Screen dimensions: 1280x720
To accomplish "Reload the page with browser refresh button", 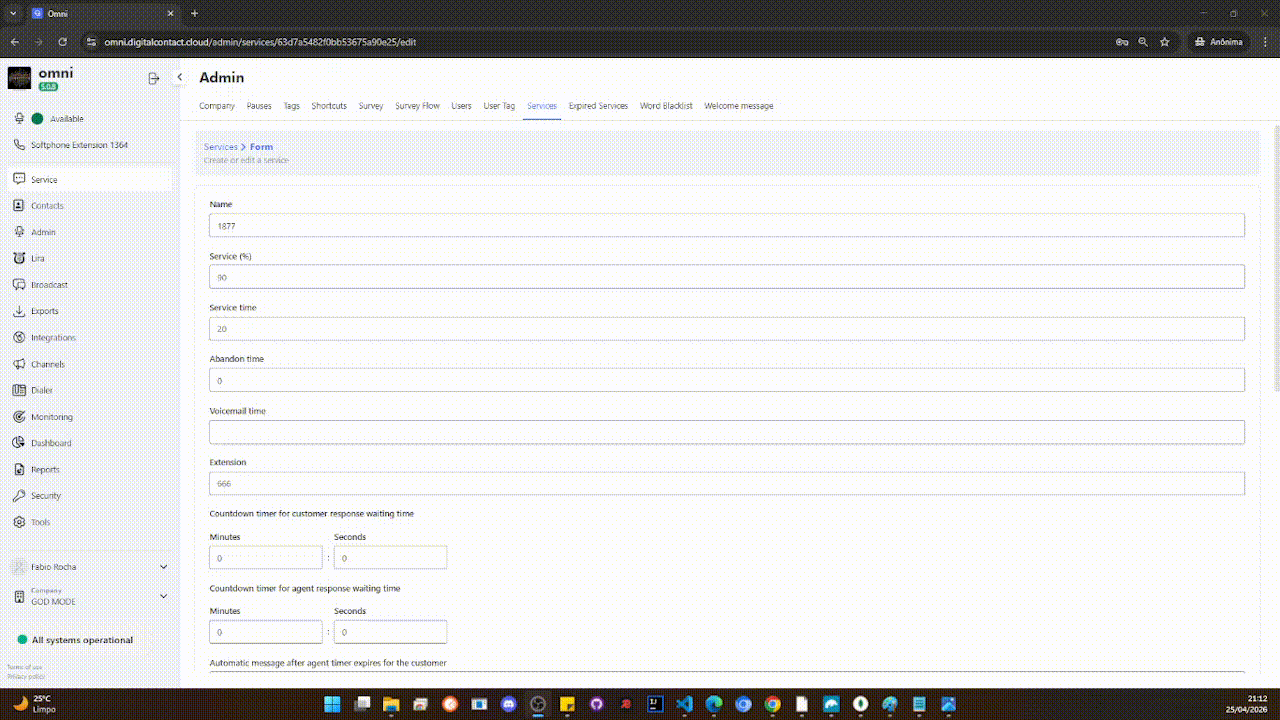I will [x=62, y=42].
